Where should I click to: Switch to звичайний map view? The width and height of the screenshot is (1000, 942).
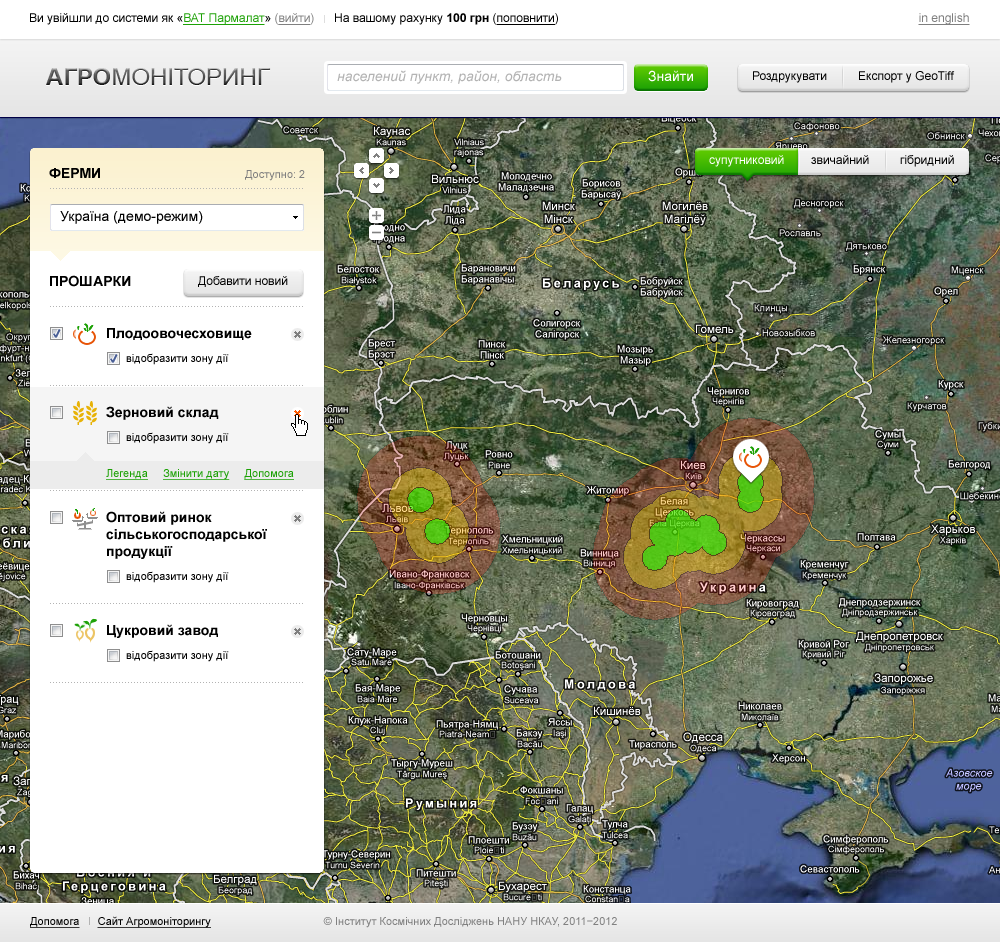click(840, 160)
